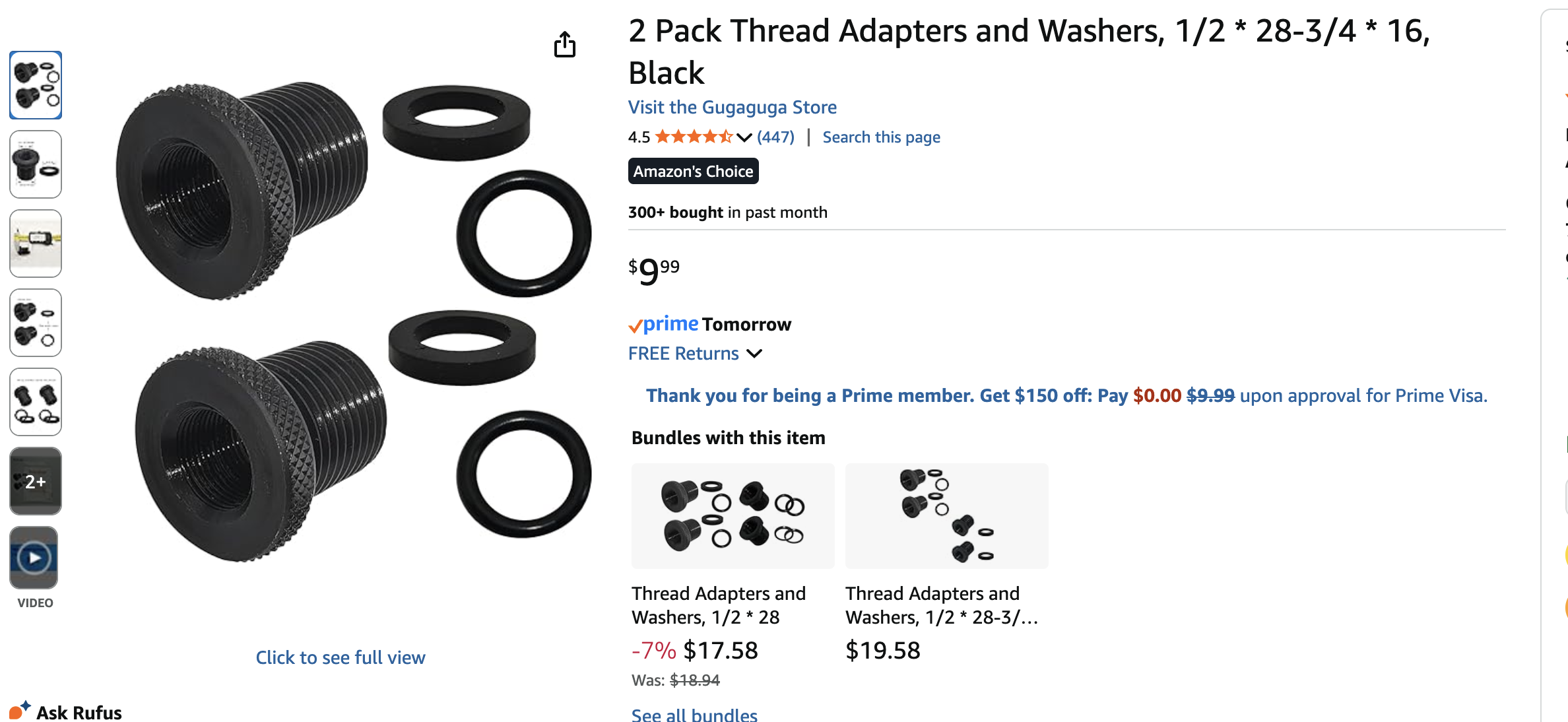Visit the Gugaguga Store link
The height and width of the screenshot is (722, 1568).
pyautogui.click(x=732, y=107)
